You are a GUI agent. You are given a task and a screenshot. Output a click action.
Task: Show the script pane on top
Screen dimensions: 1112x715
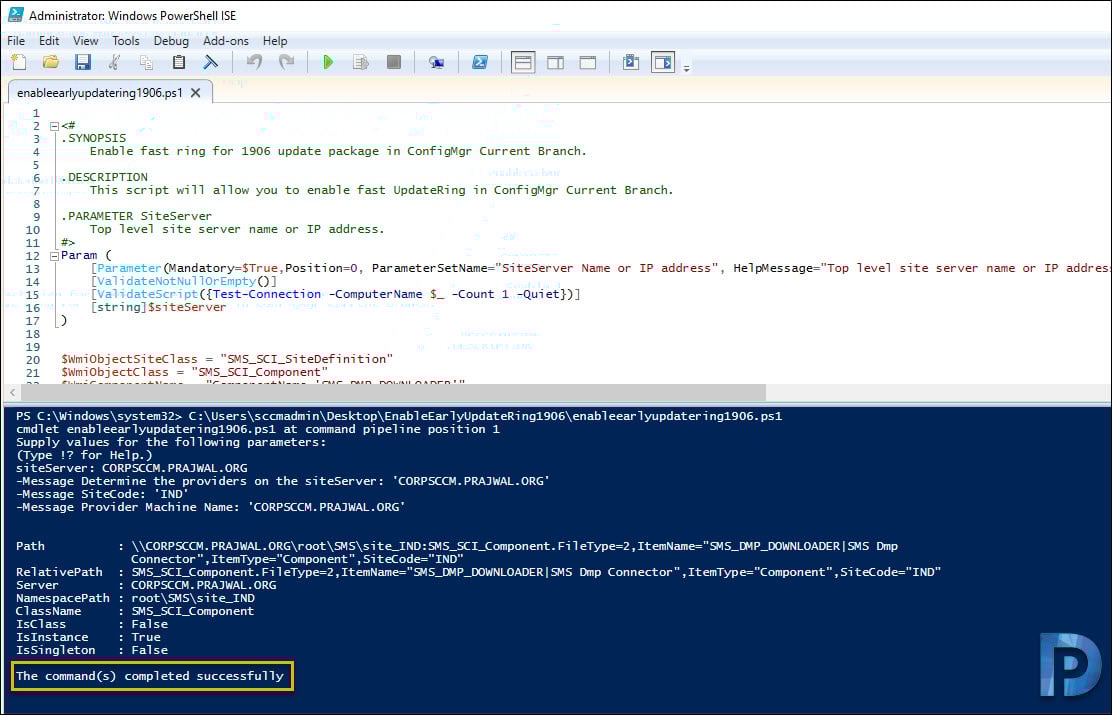point(523,62)
